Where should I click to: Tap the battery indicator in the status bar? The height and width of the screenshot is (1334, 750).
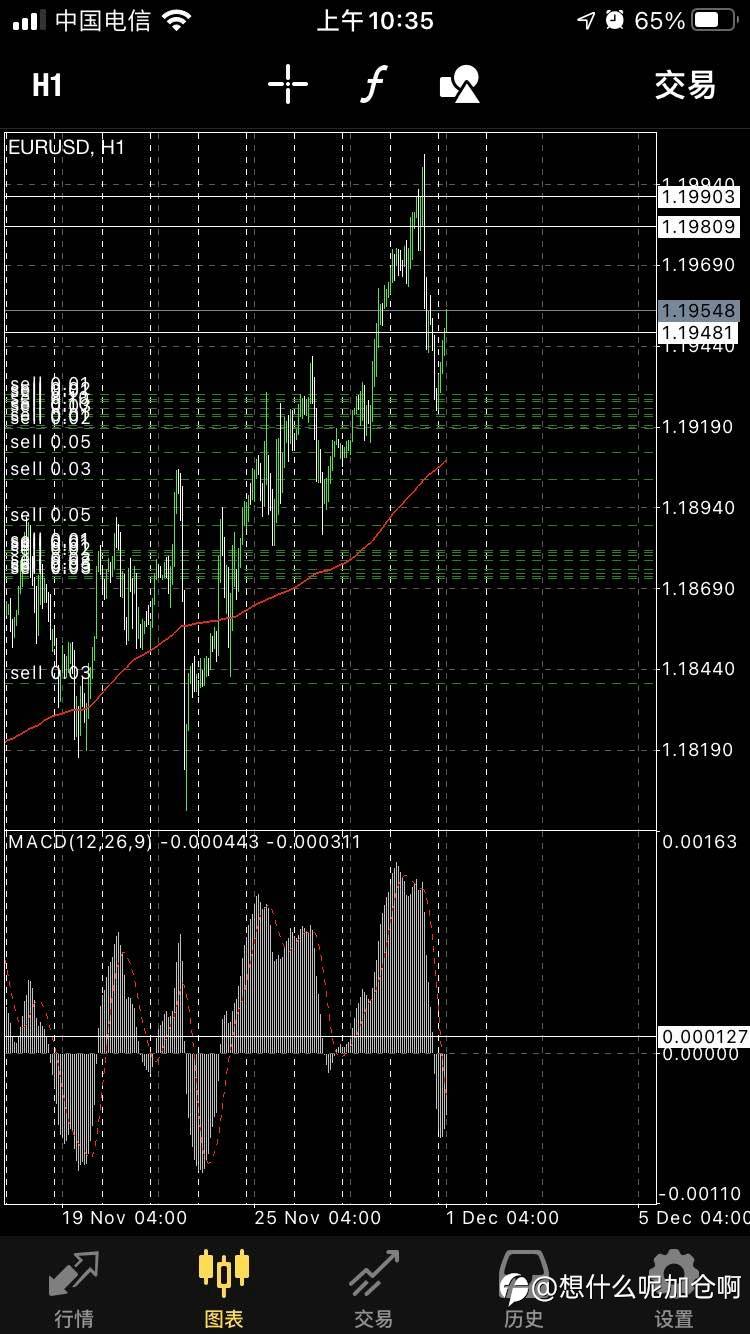[714, 20]
